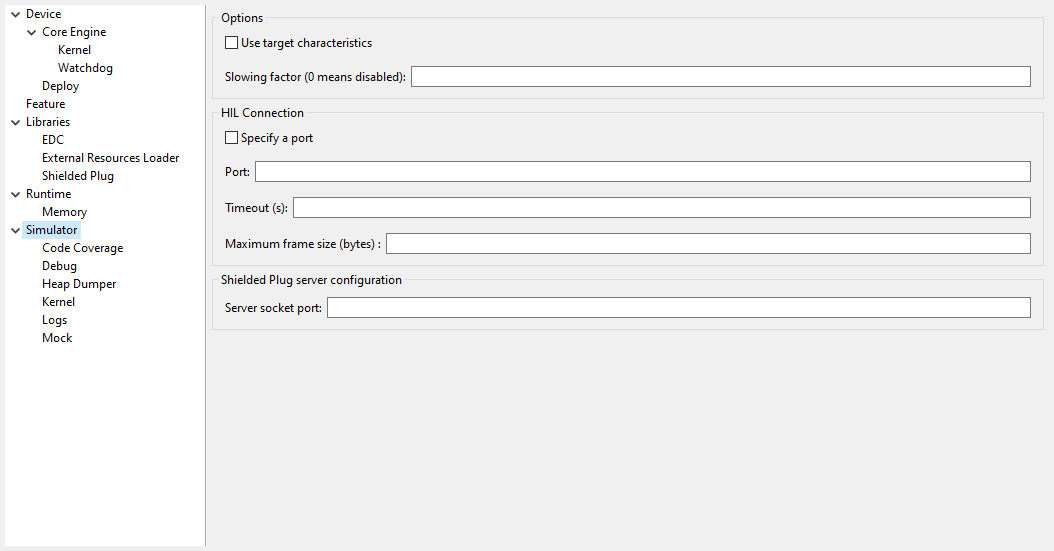
Task: Click the Maximum frame size field
Action: 708,244
